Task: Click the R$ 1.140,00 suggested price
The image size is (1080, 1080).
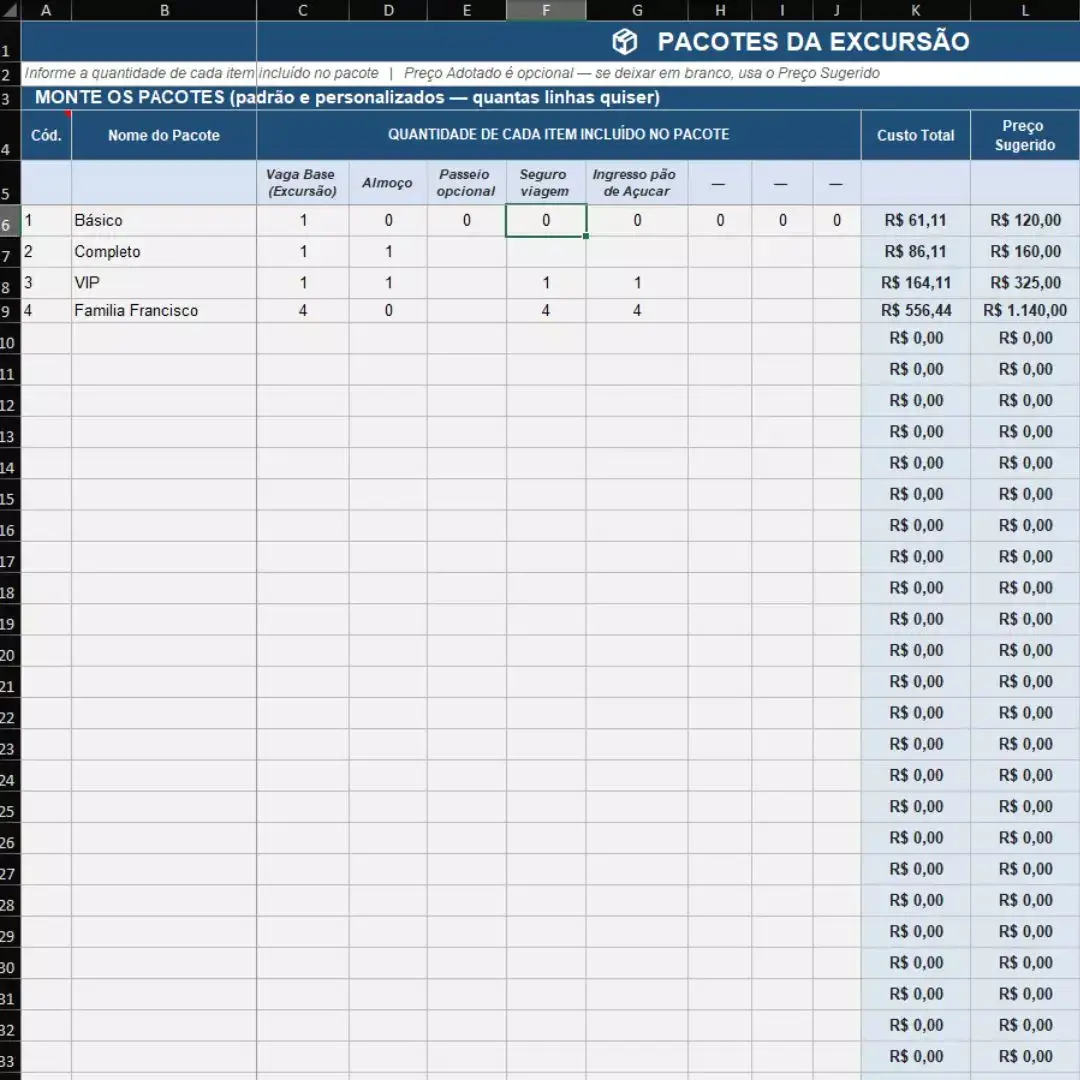Action: tap(1025, 311)
